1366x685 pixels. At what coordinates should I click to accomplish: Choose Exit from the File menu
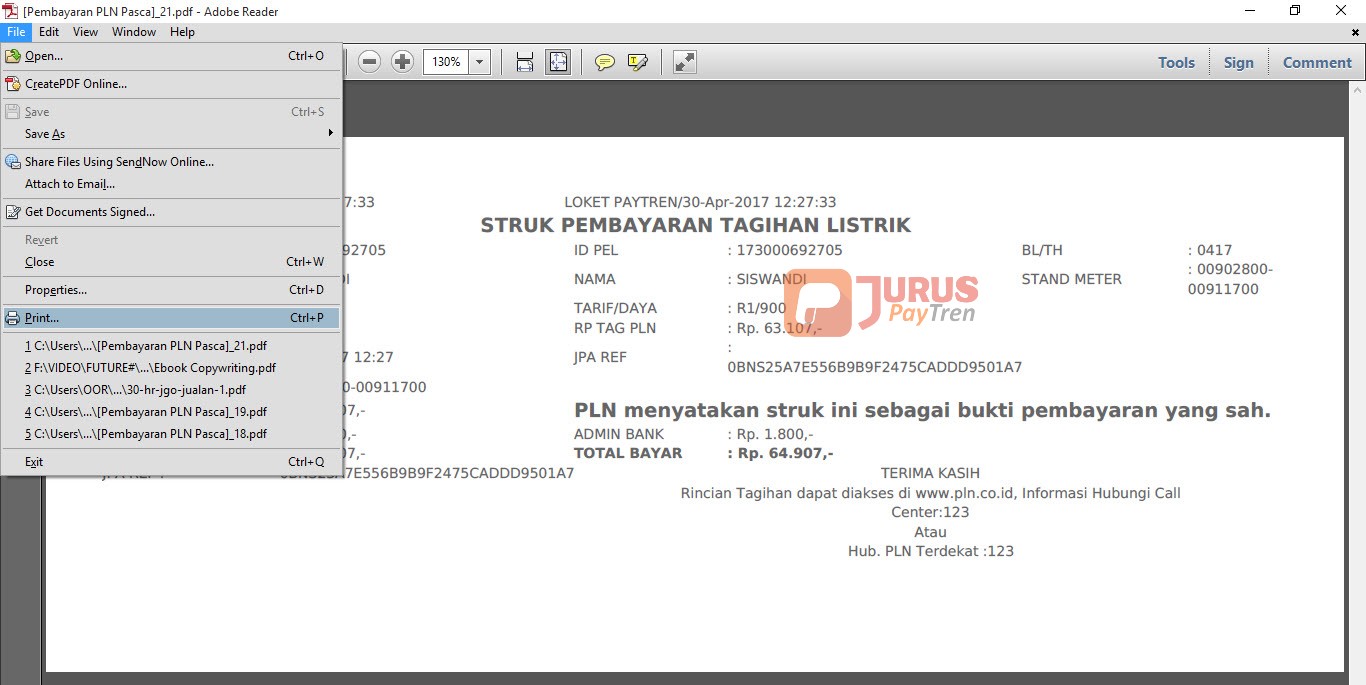(172, 462)
